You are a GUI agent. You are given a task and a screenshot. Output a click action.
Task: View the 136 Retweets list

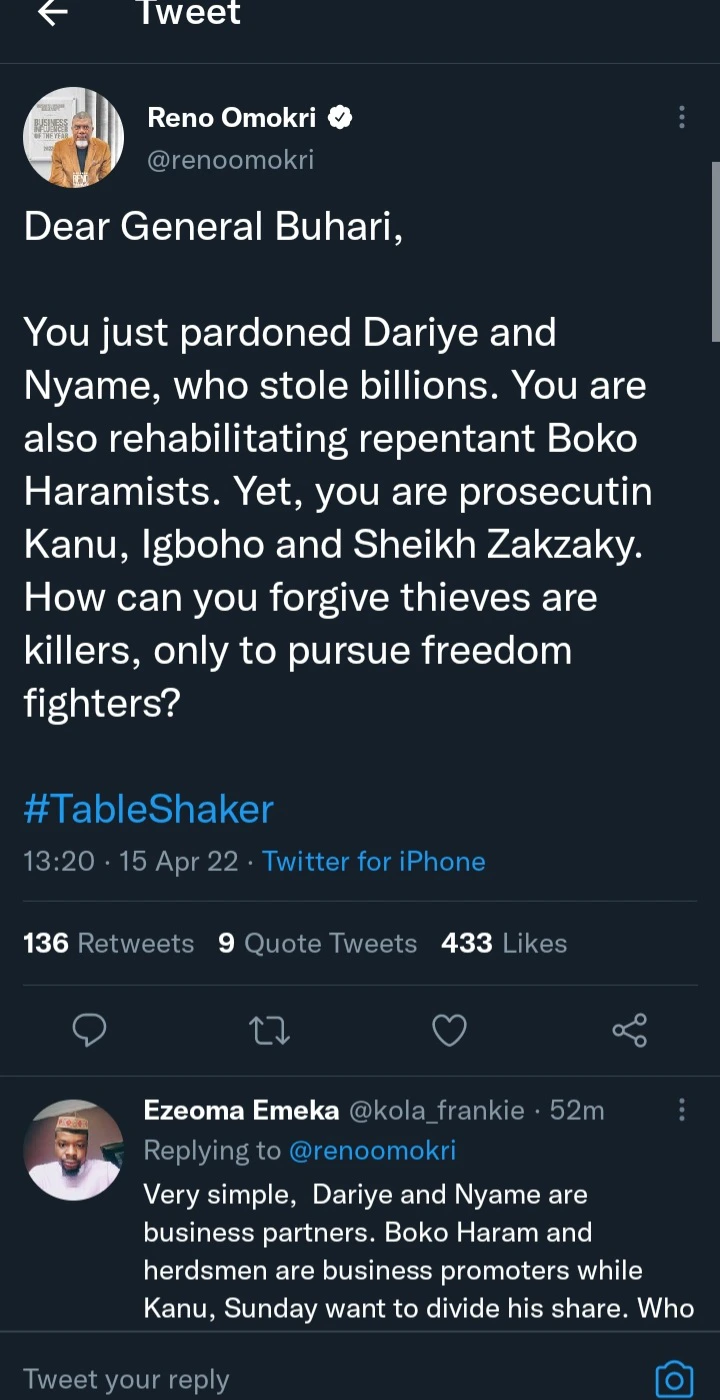(108, 943)
